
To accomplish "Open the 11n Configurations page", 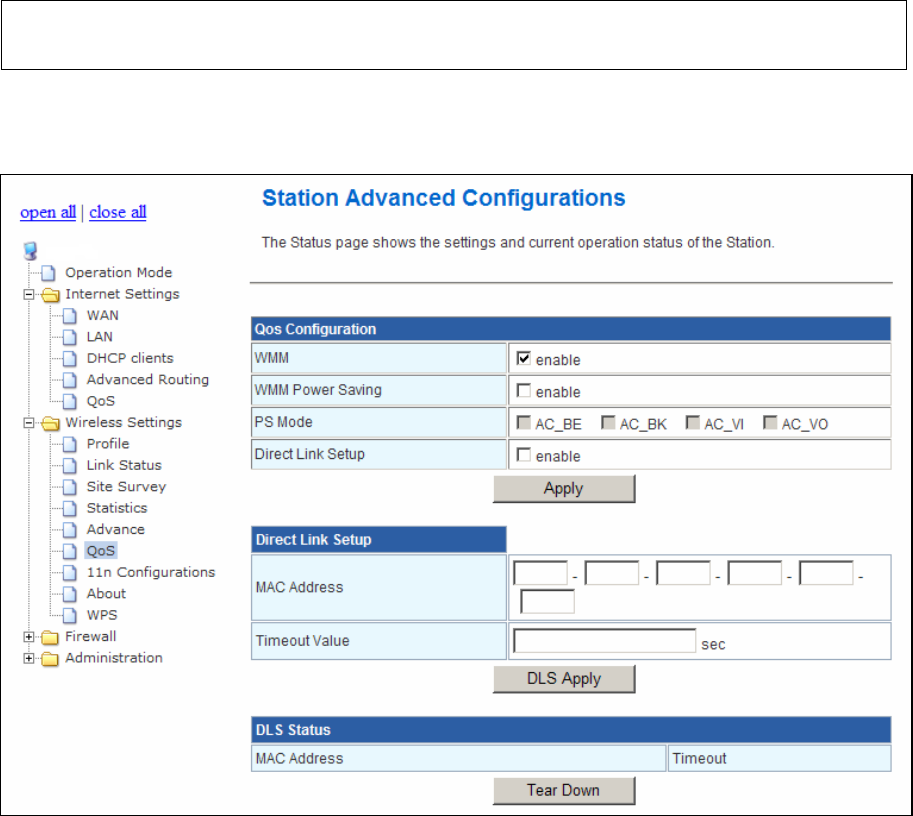I will (150, 572).
